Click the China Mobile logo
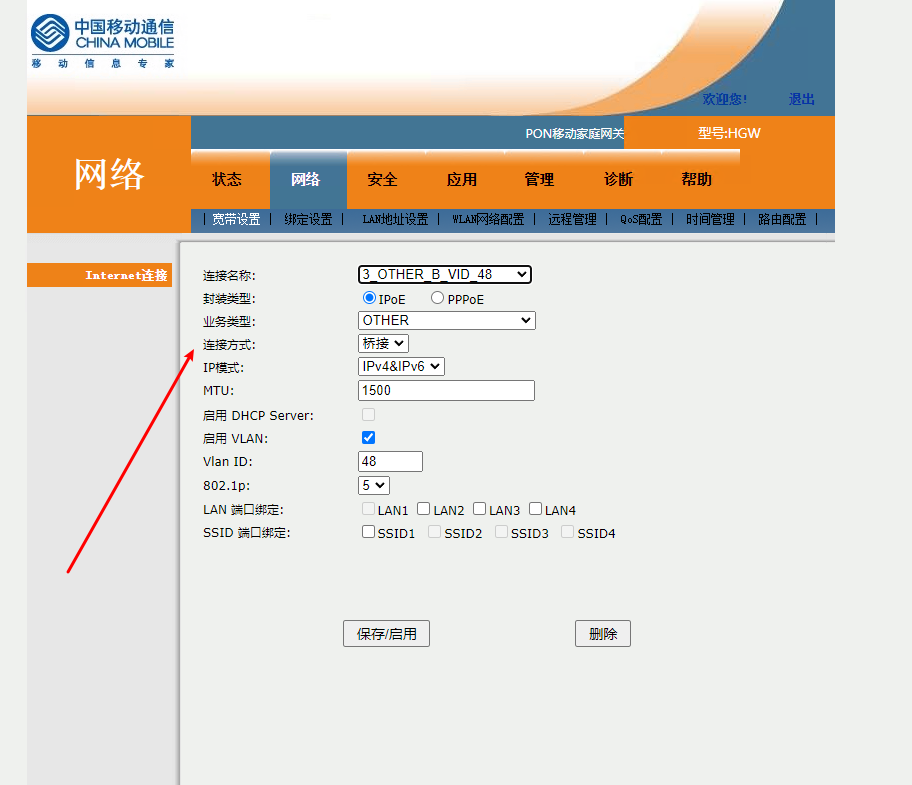912x785 pixels. pos(102,41)
